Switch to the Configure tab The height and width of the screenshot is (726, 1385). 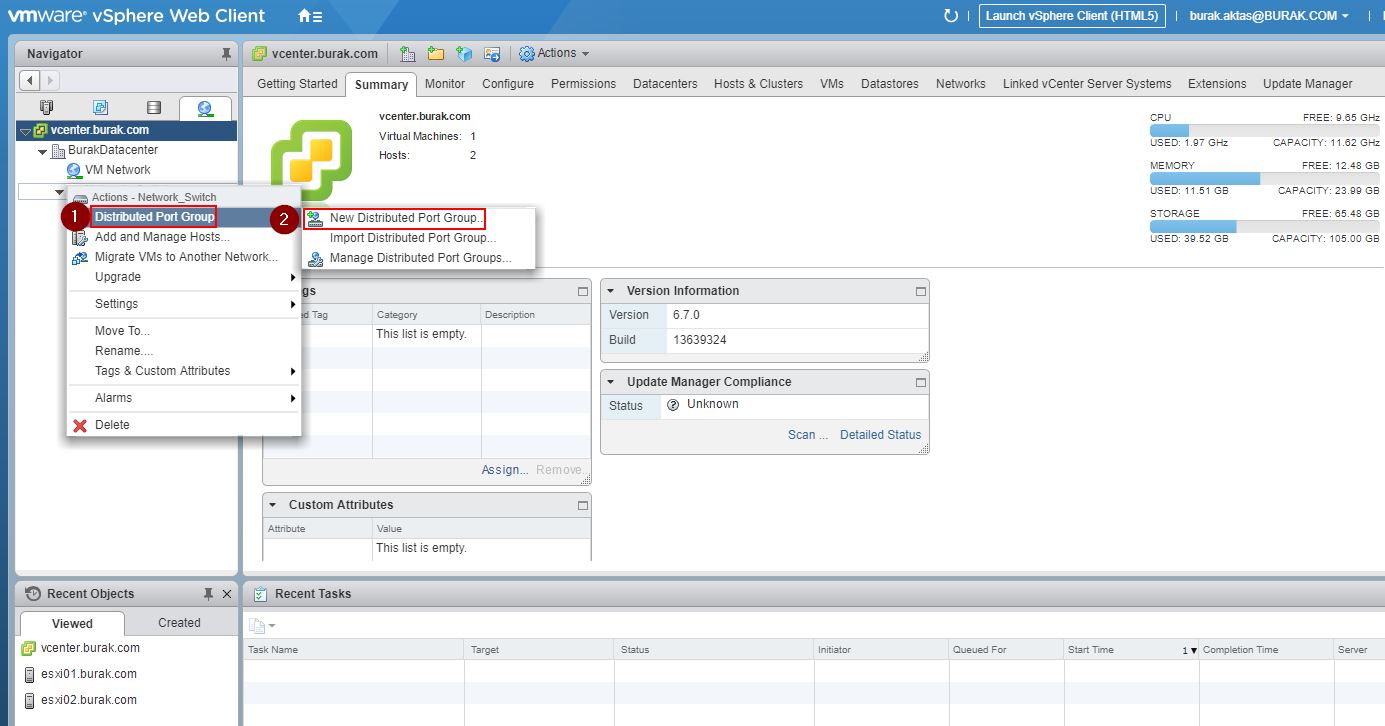click(508, 84)
